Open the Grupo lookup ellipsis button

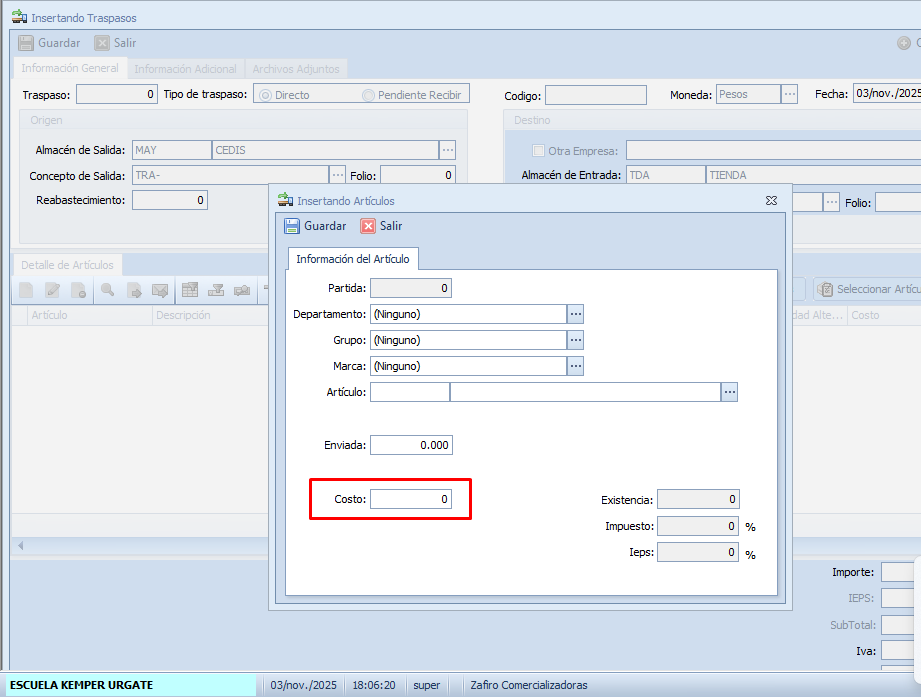coord(575,340)
